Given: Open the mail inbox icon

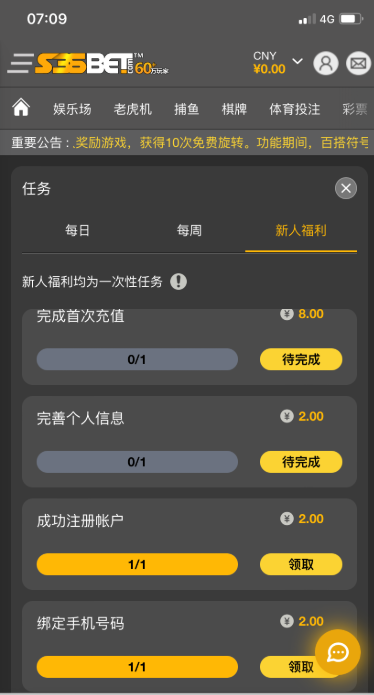Looking at the screenshot, I should pyautogui.click(x=358, y=63).
